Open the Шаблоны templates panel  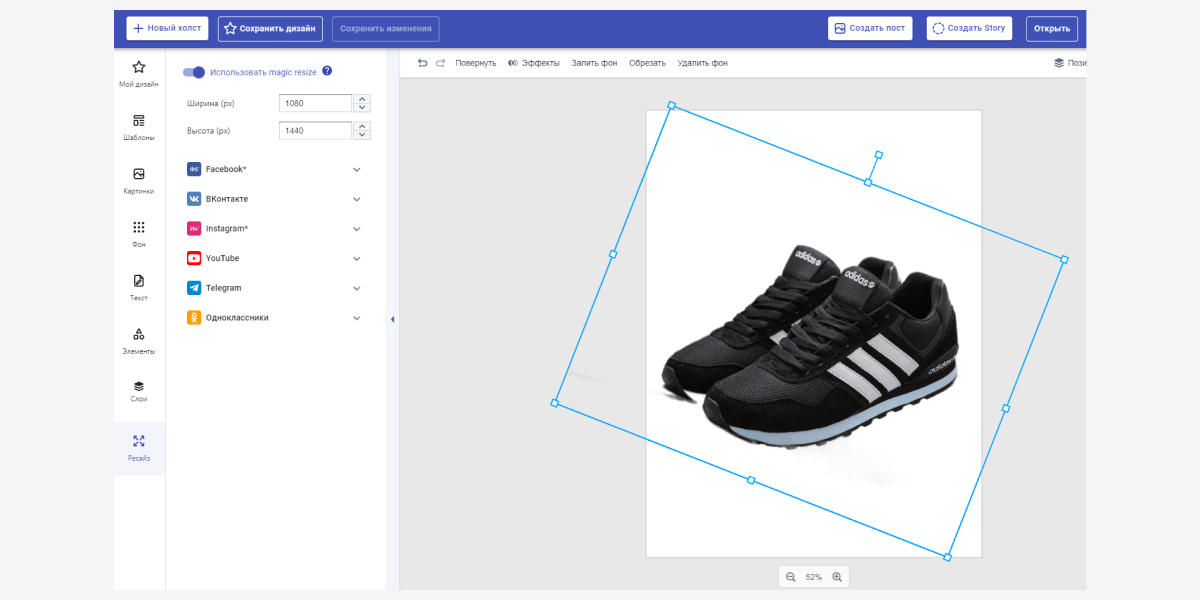(x=139, y=127)
